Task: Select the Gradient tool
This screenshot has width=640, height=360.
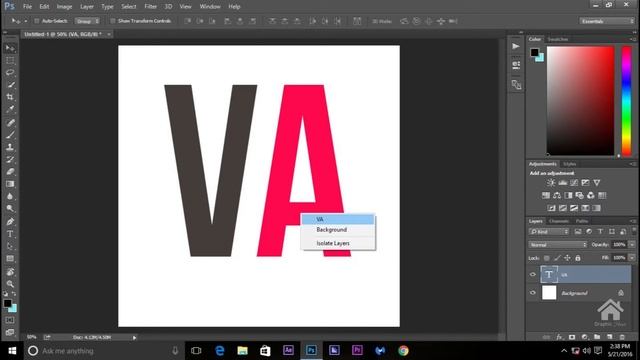Action: tap(10, 184)
